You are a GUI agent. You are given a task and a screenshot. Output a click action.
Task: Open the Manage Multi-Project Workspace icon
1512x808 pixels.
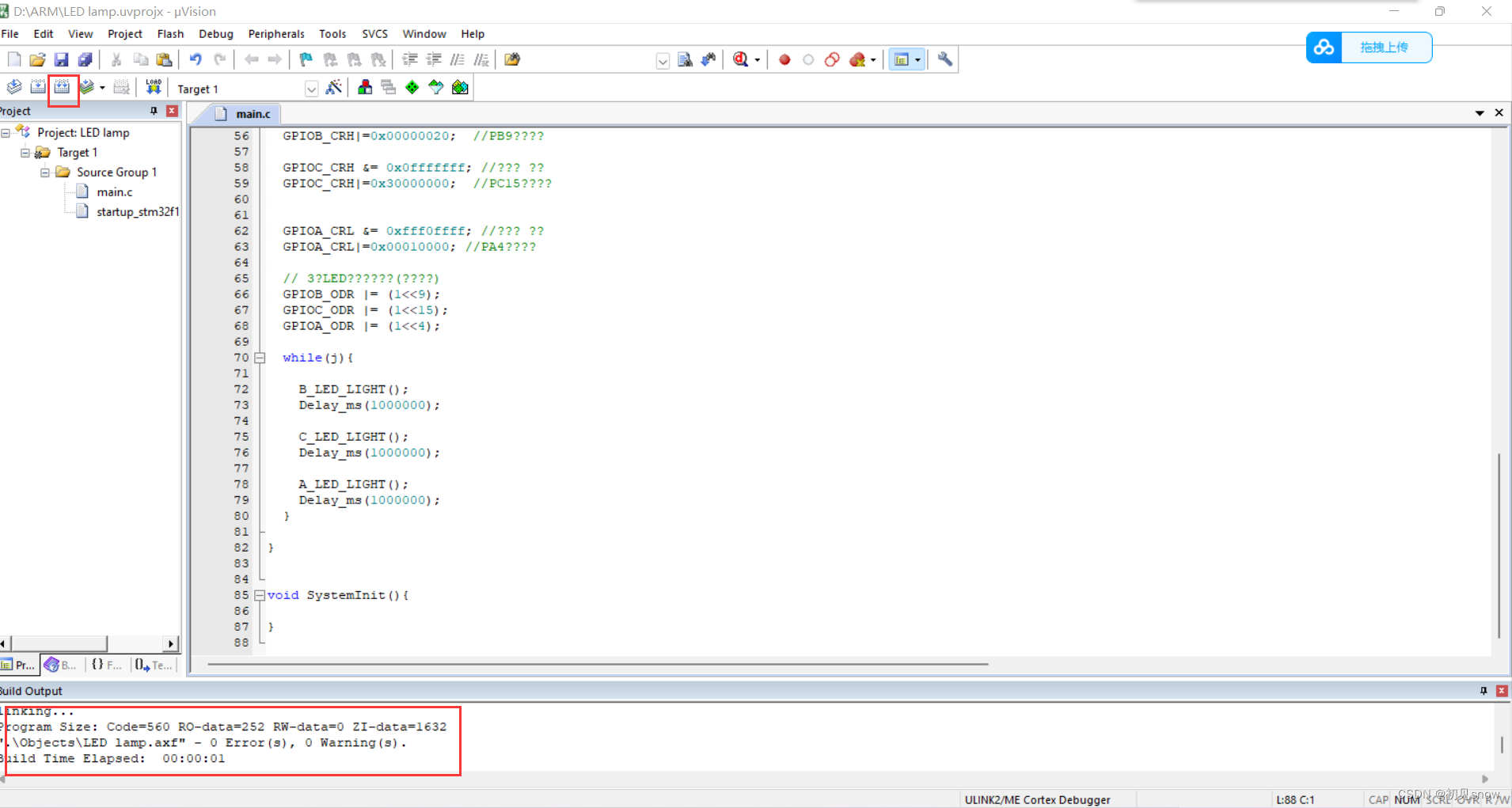(389, 87)
